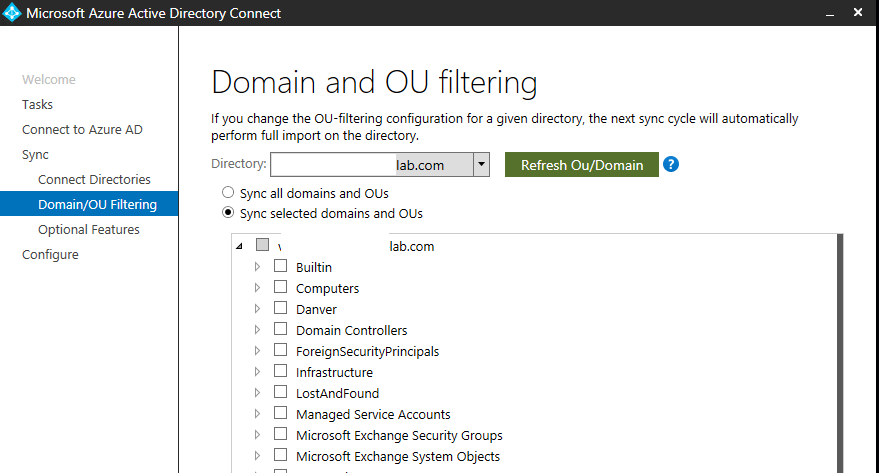
Task: Go to the Configure step
Action: (x=50, y=254)
